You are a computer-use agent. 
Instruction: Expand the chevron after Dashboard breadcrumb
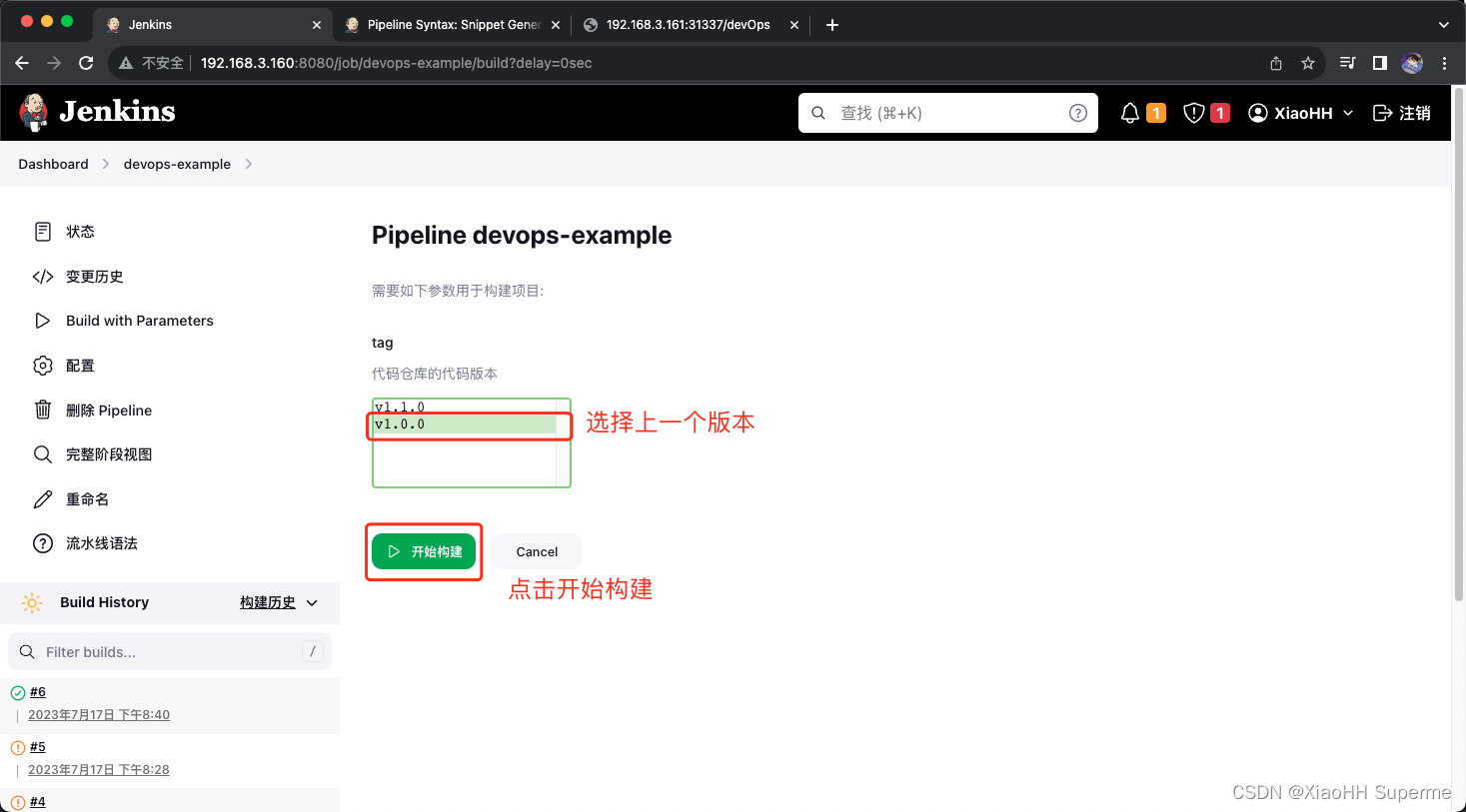106,164
